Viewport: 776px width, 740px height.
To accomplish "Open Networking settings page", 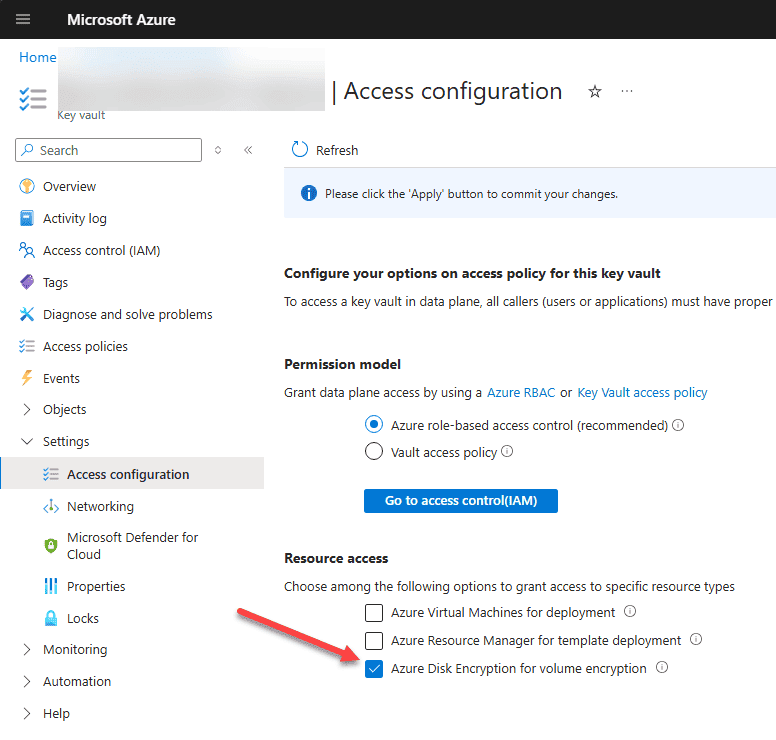I will tap(100, 506).
